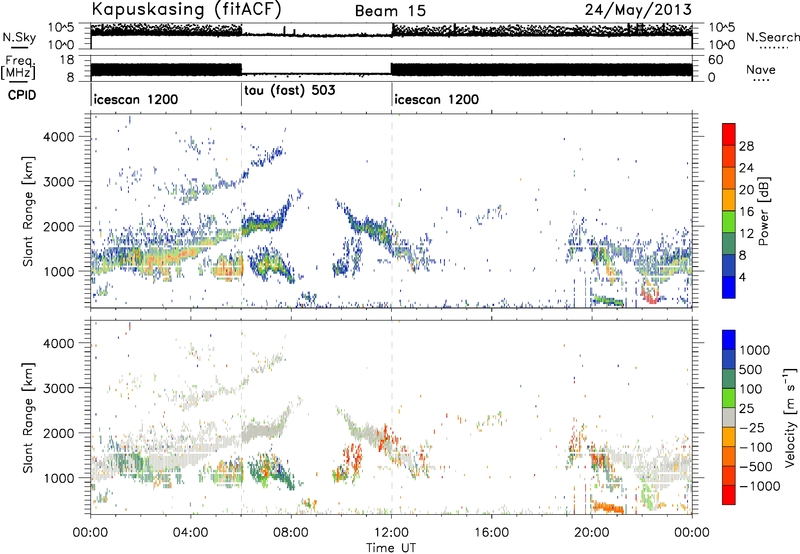The width and height of the screenshot is (800, 554).
Task: Select the "Beam 15" heading text
Action: tap(390, 11)
